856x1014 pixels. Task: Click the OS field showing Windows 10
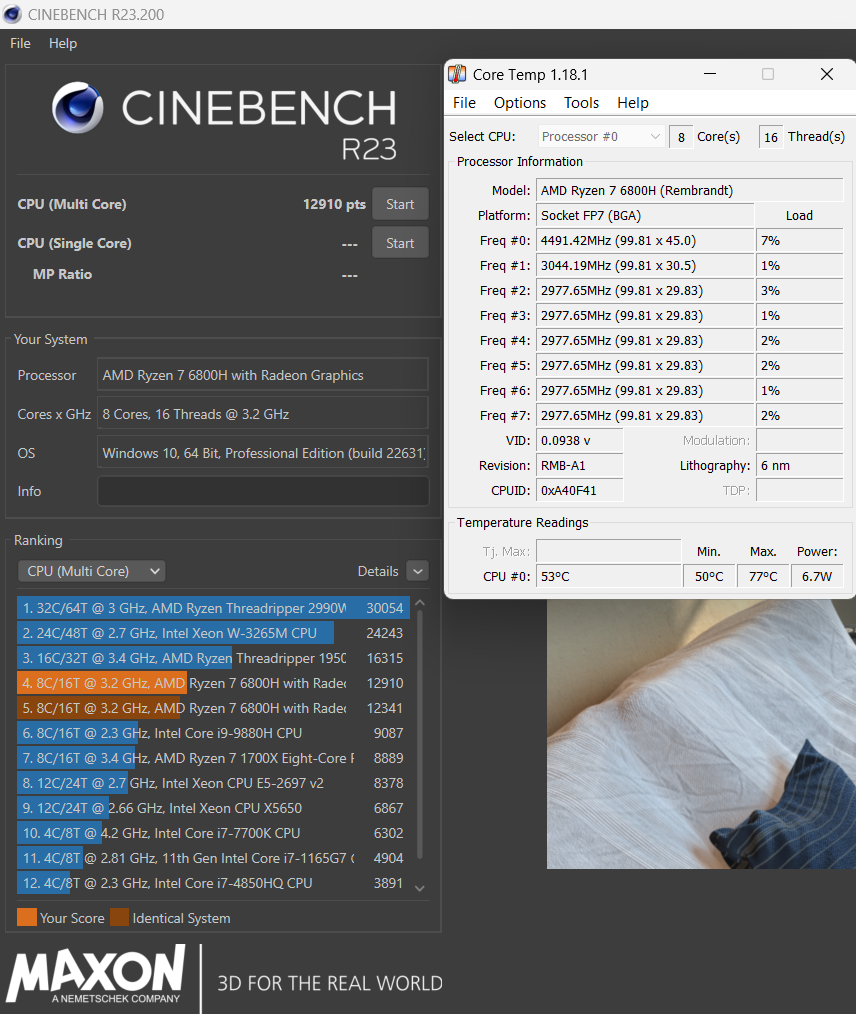(x=262, y=453)
